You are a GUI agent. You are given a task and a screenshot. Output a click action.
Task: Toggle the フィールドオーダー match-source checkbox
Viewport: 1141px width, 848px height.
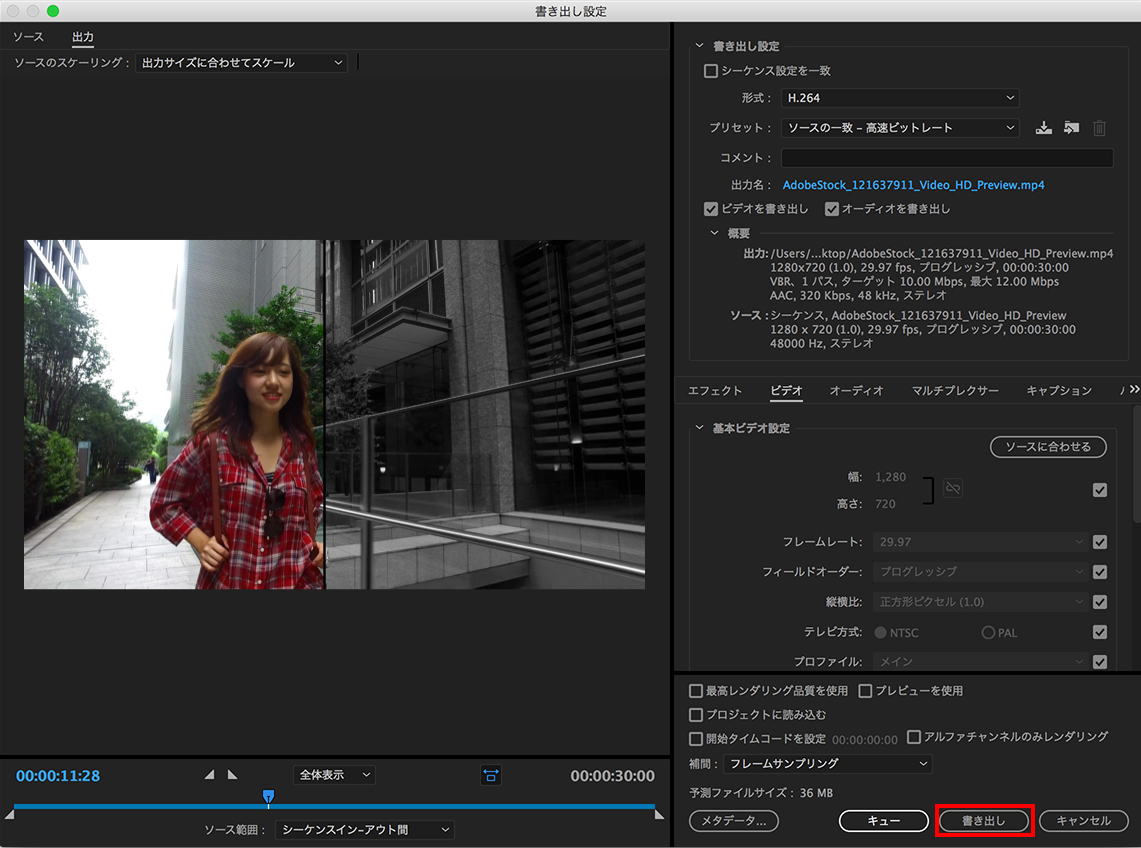[x=1100, y=571]
